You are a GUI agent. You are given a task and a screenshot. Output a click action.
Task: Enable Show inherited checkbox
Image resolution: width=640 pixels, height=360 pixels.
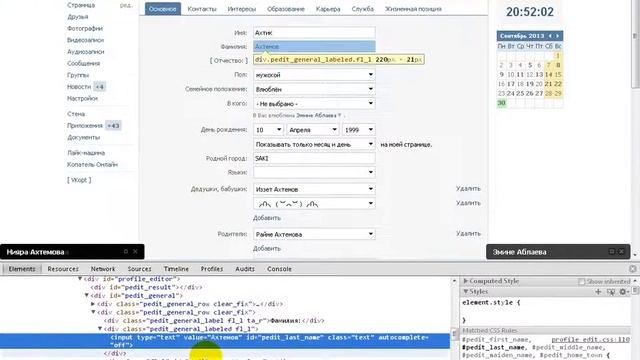582,281
